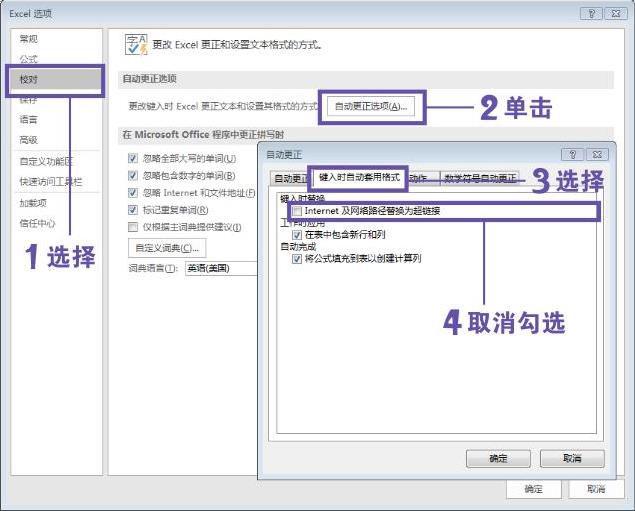Select 常规 in the Excel options sidebar
635x511 pixels.
[28, 39]
